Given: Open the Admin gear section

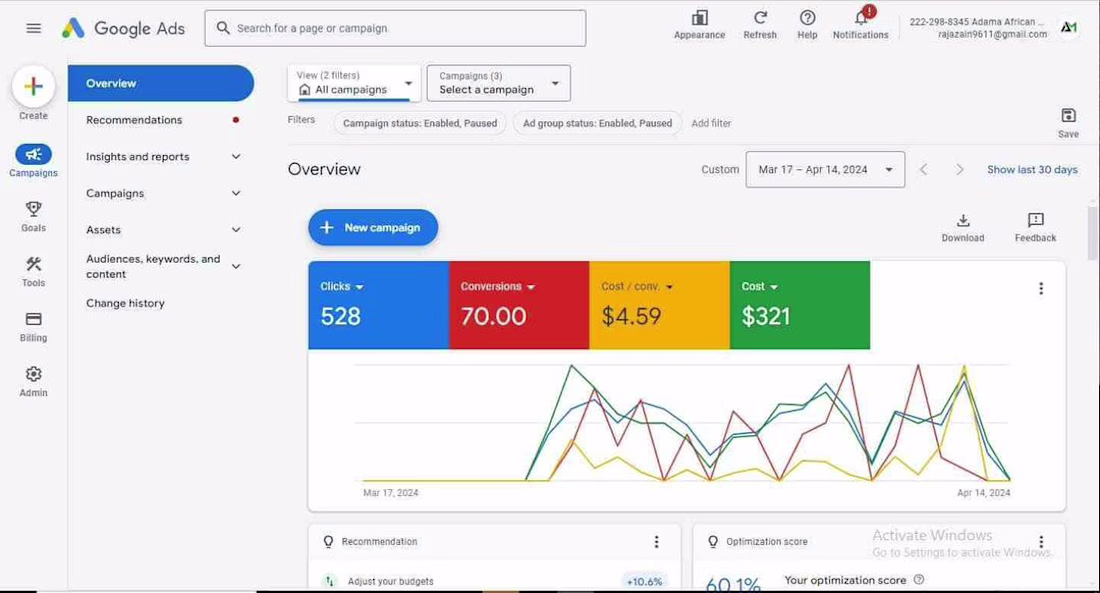Looking at the screenshot, I should point(33,382).
